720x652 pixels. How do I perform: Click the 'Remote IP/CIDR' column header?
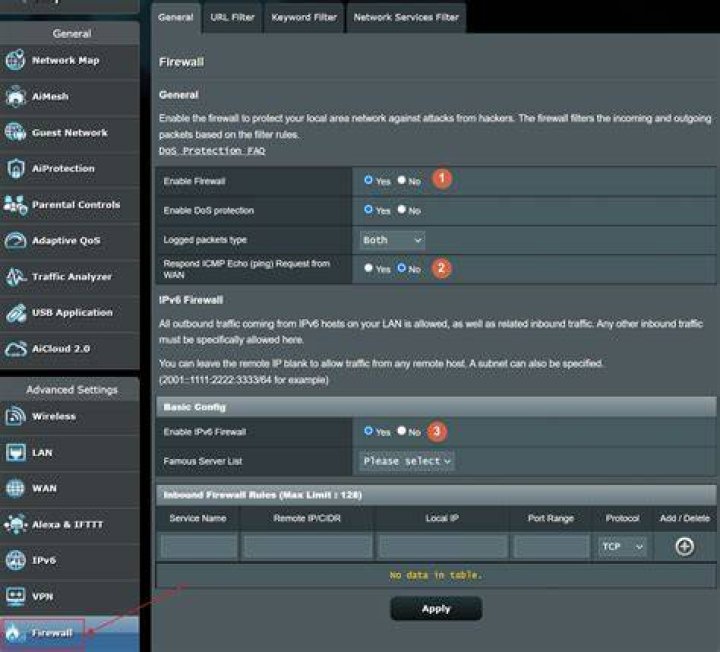click(307, 518)
